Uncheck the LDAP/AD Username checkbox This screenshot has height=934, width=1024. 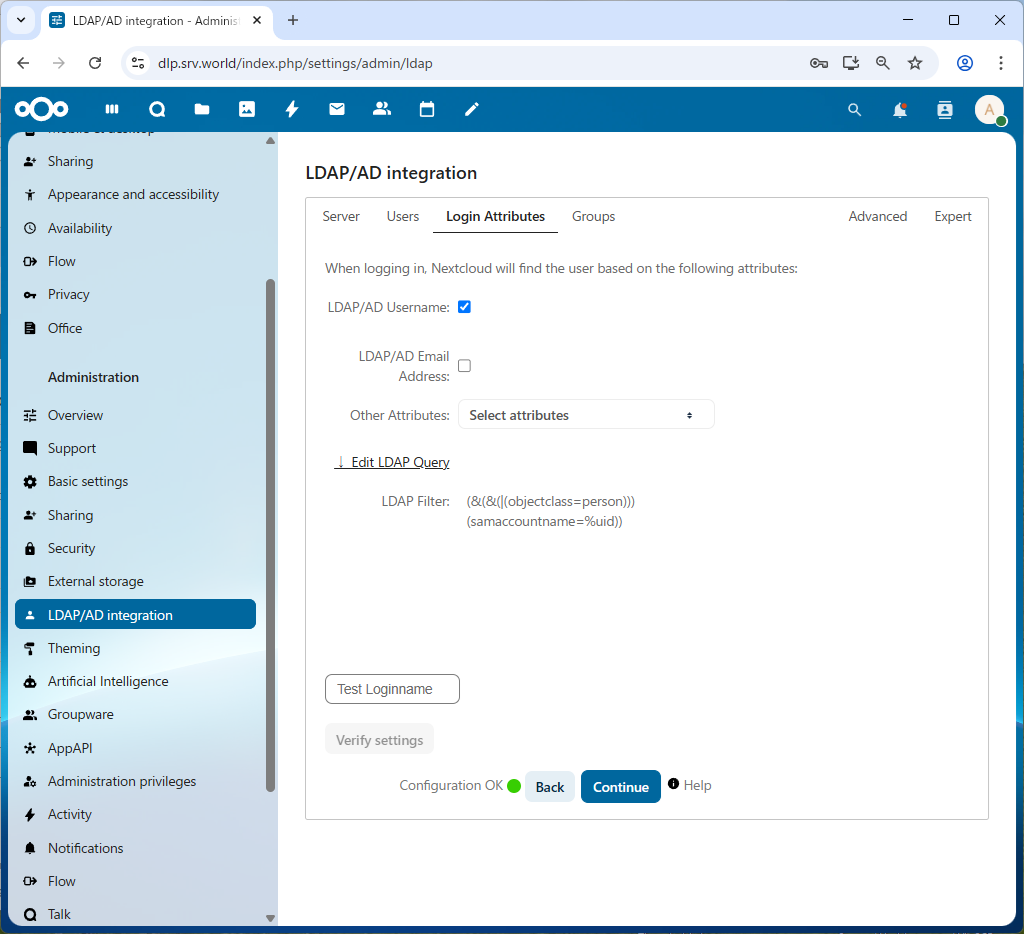coord(464,307)
